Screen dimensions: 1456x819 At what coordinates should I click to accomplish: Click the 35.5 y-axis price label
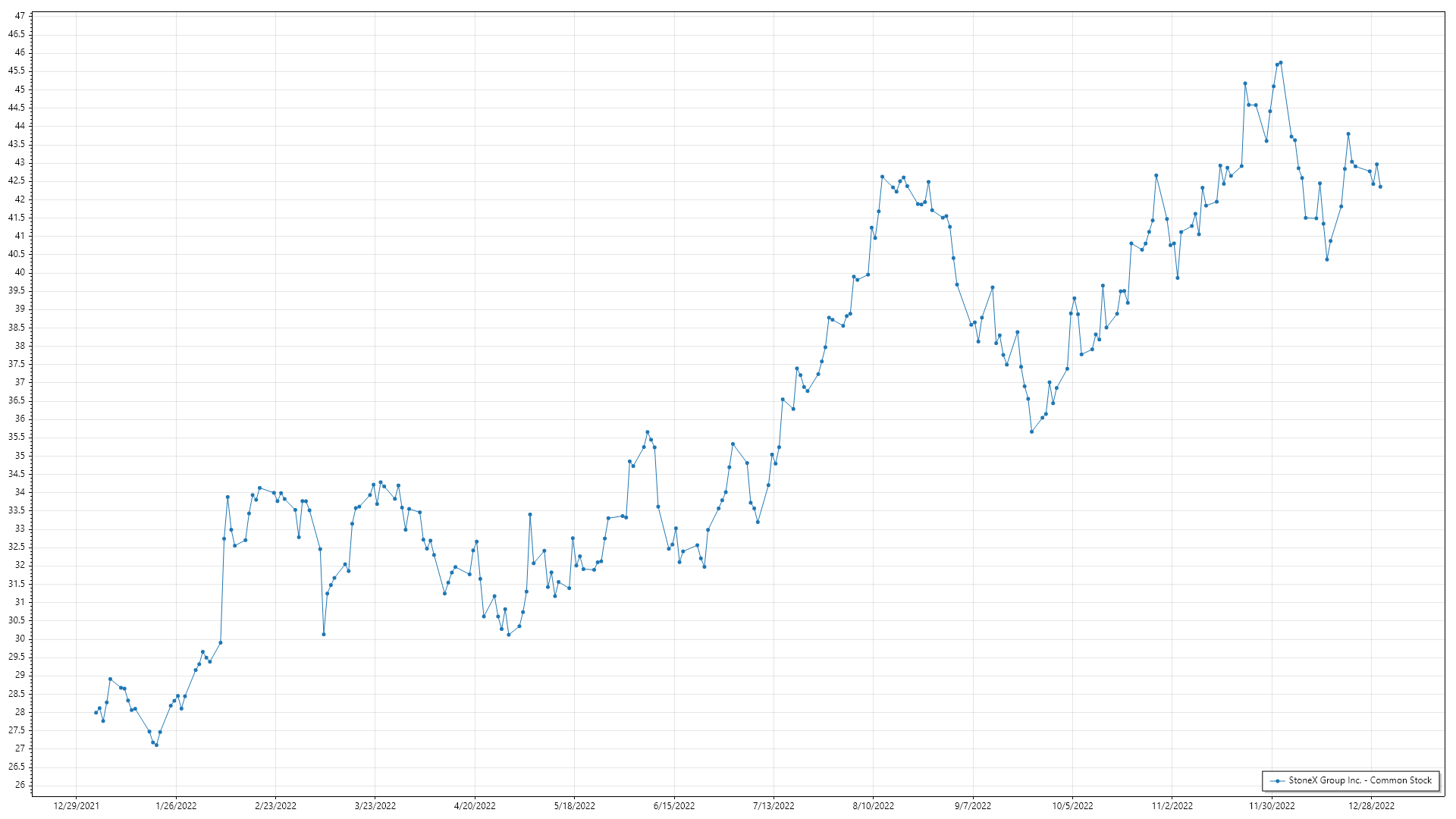(17, 437)
